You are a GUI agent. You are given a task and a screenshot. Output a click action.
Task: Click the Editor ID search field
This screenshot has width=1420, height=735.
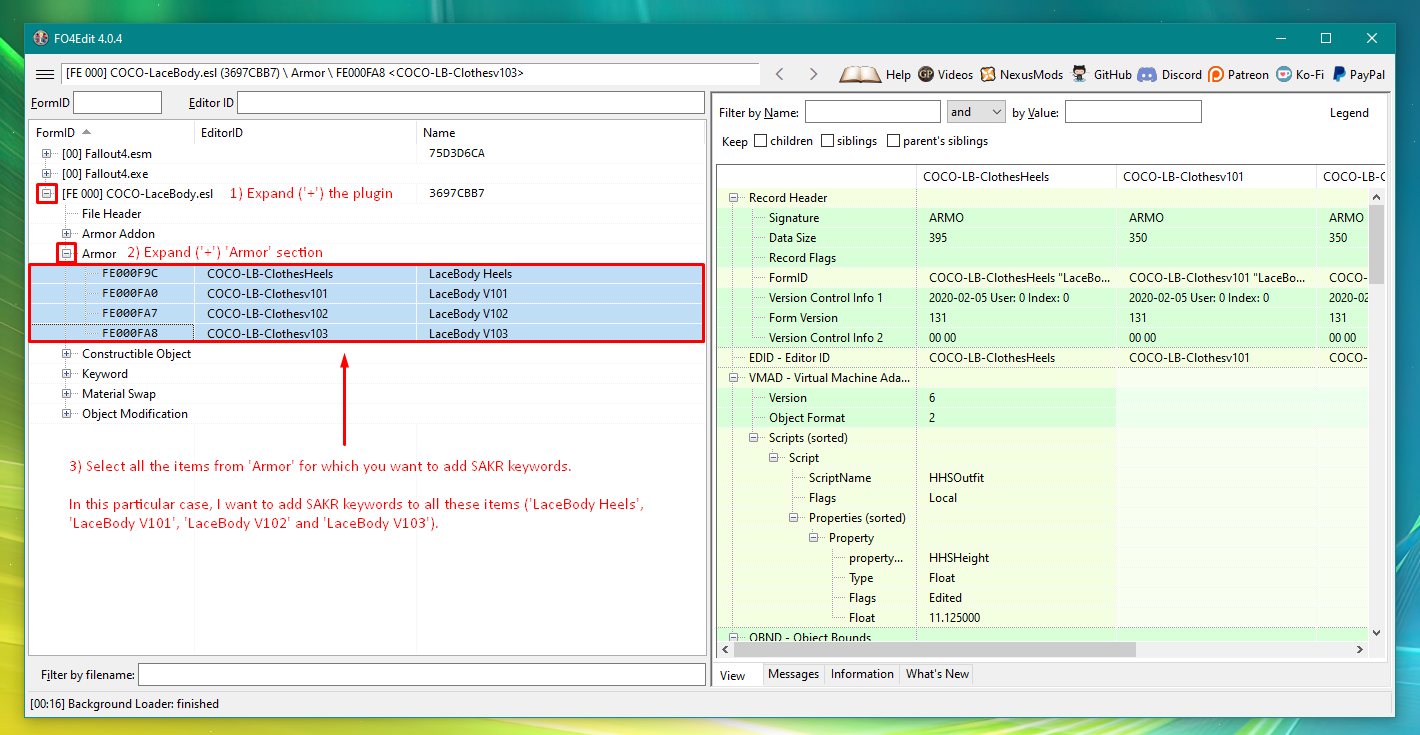(471, 102)
